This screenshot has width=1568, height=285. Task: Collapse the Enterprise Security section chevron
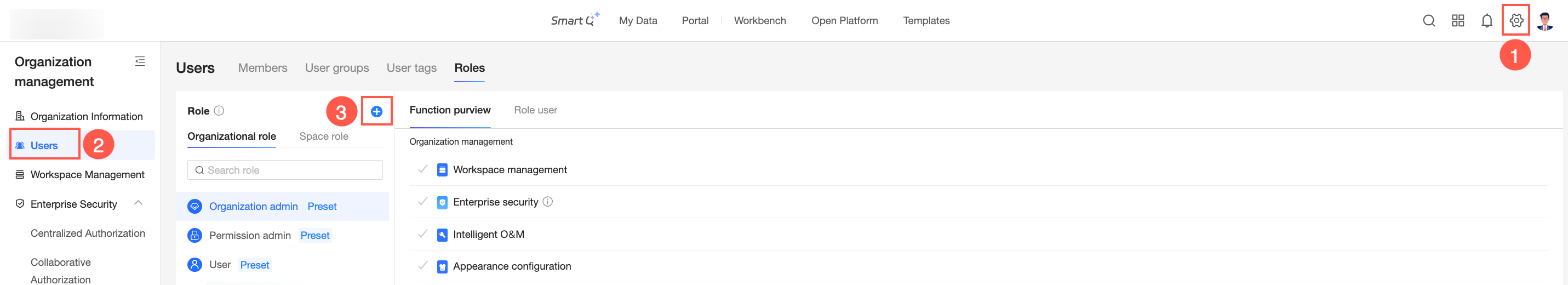pyautogui.click(x=138, y=203)
